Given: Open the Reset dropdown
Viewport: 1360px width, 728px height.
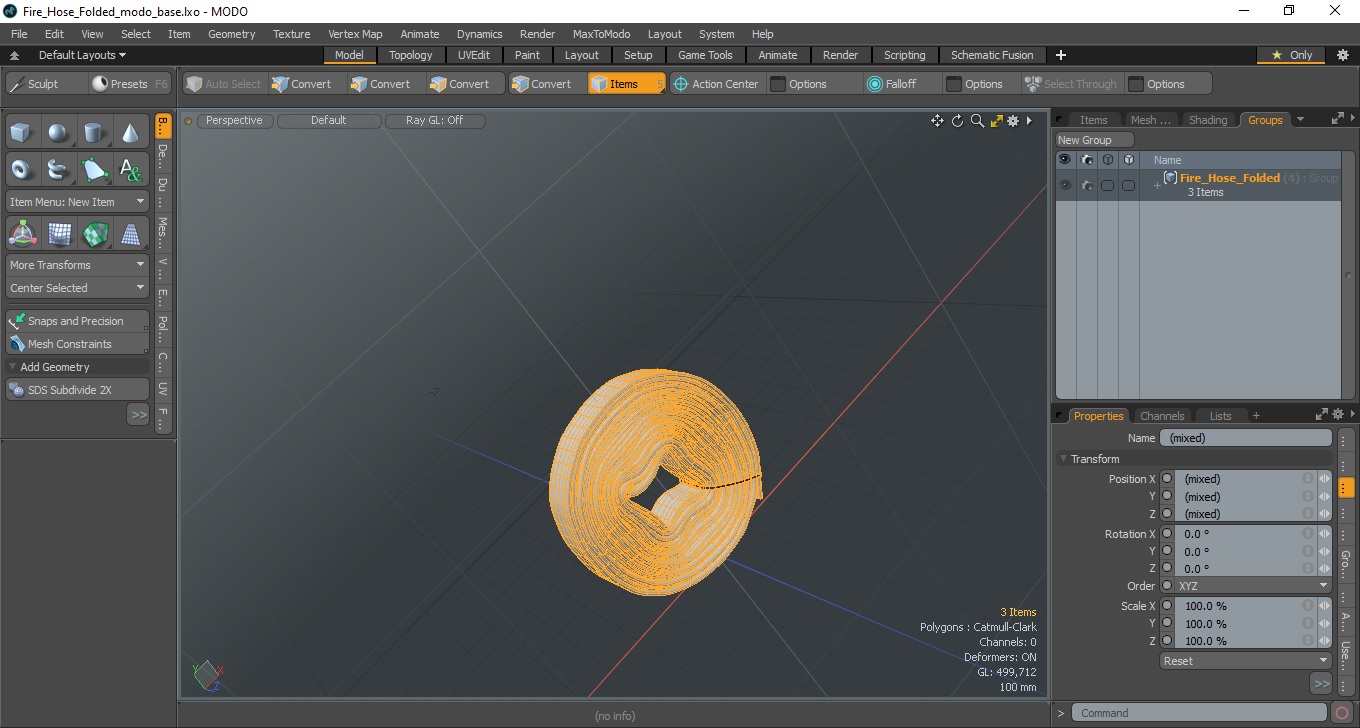Looking at the screenshot, I should tap(1245, 661).
